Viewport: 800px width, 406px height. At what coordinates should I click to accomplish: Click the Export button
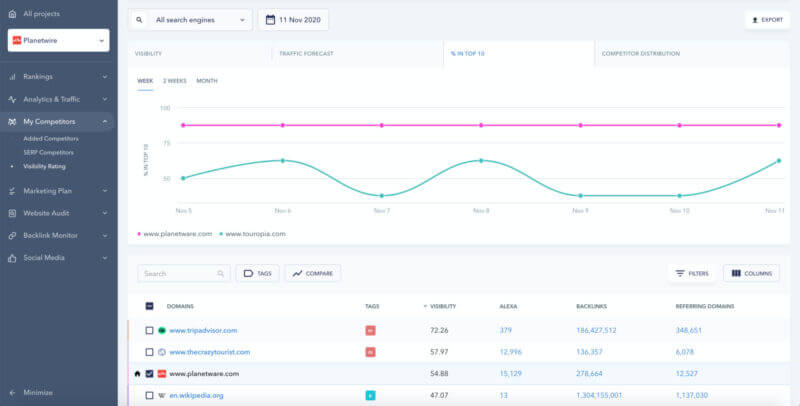point(767,20)
